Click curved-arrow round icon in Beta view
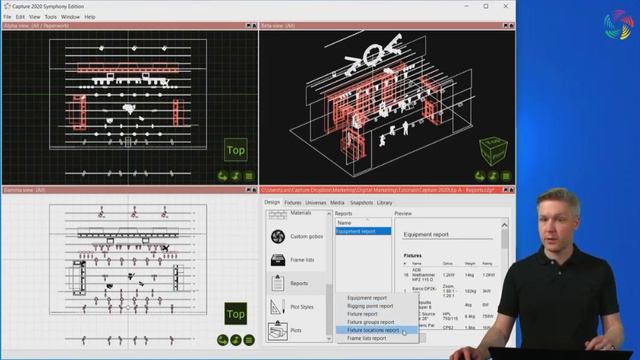640x360 pixels. [x=480, y=176]
